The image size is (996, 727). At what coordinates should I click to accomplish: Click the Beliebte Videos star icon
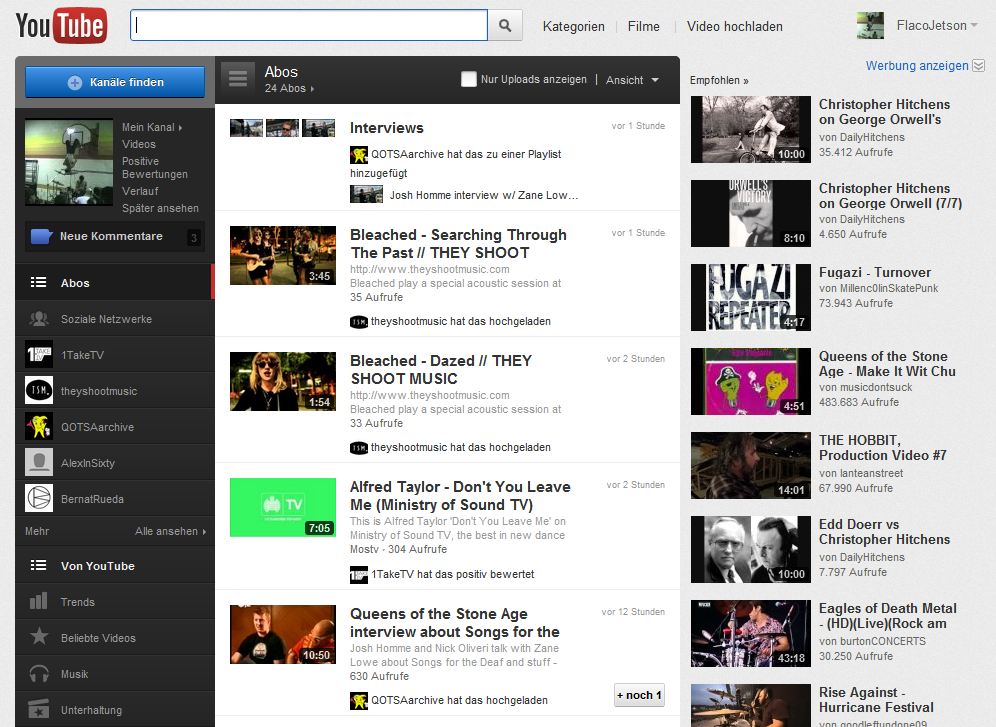click(x=39, y=638)
